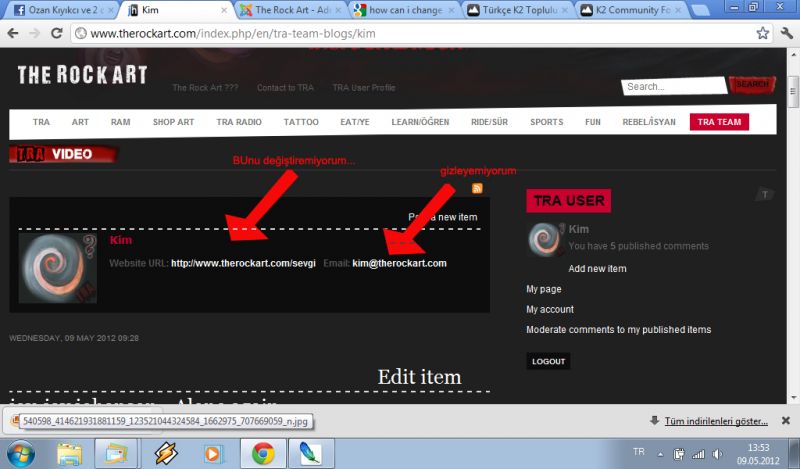Click Kim's pink name heading
Screen dimensions: 800x469
pyautogui.click(x=120, y=240)
